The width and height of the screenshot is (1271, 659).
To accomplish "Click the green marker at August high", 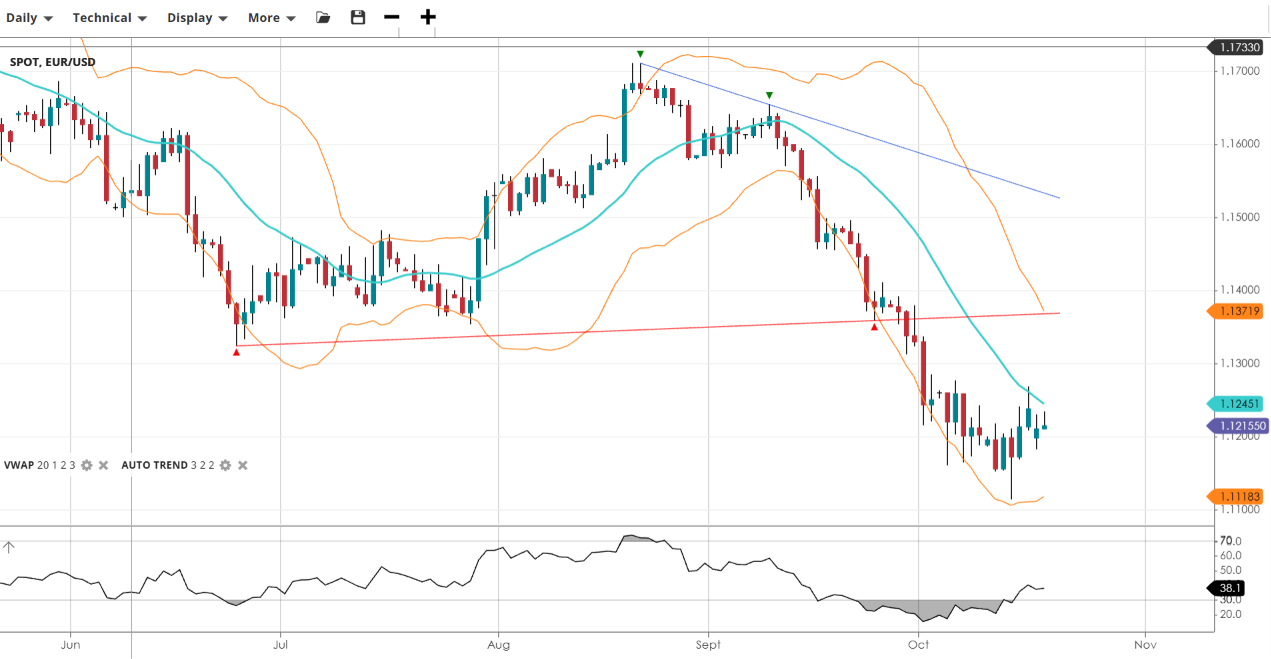I will [640, 54].
